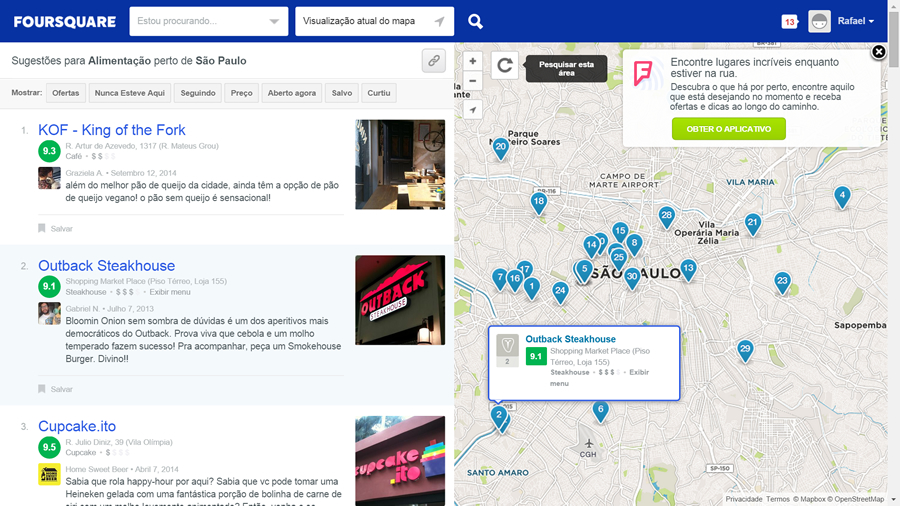The height and width of the screenshot is (506, 900).
Task: Click 'Pesquisar esta área' button
Action: point(567,69)
